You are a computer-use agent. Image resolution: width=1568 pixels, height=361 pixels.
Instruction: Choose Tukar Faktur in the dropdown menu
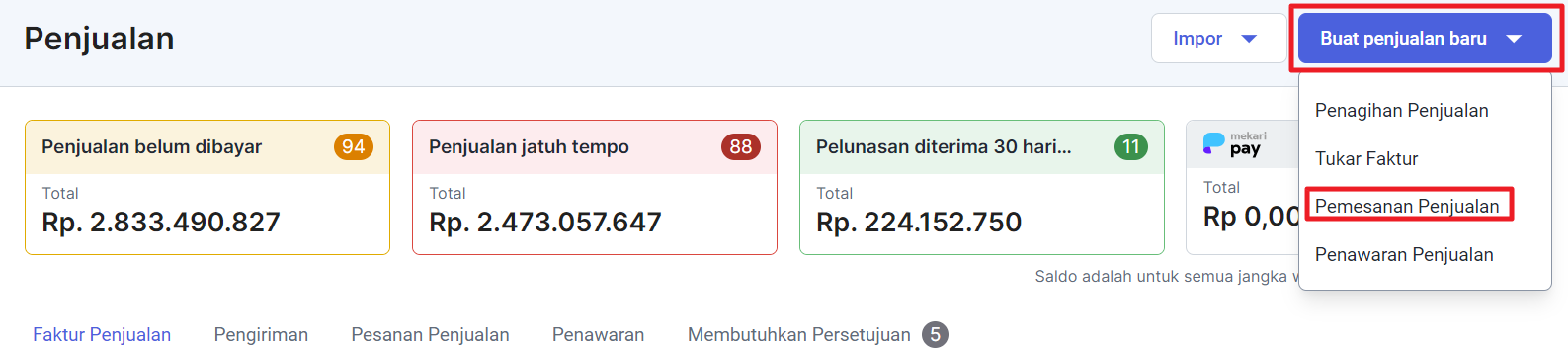click(x=1366, y=159)
